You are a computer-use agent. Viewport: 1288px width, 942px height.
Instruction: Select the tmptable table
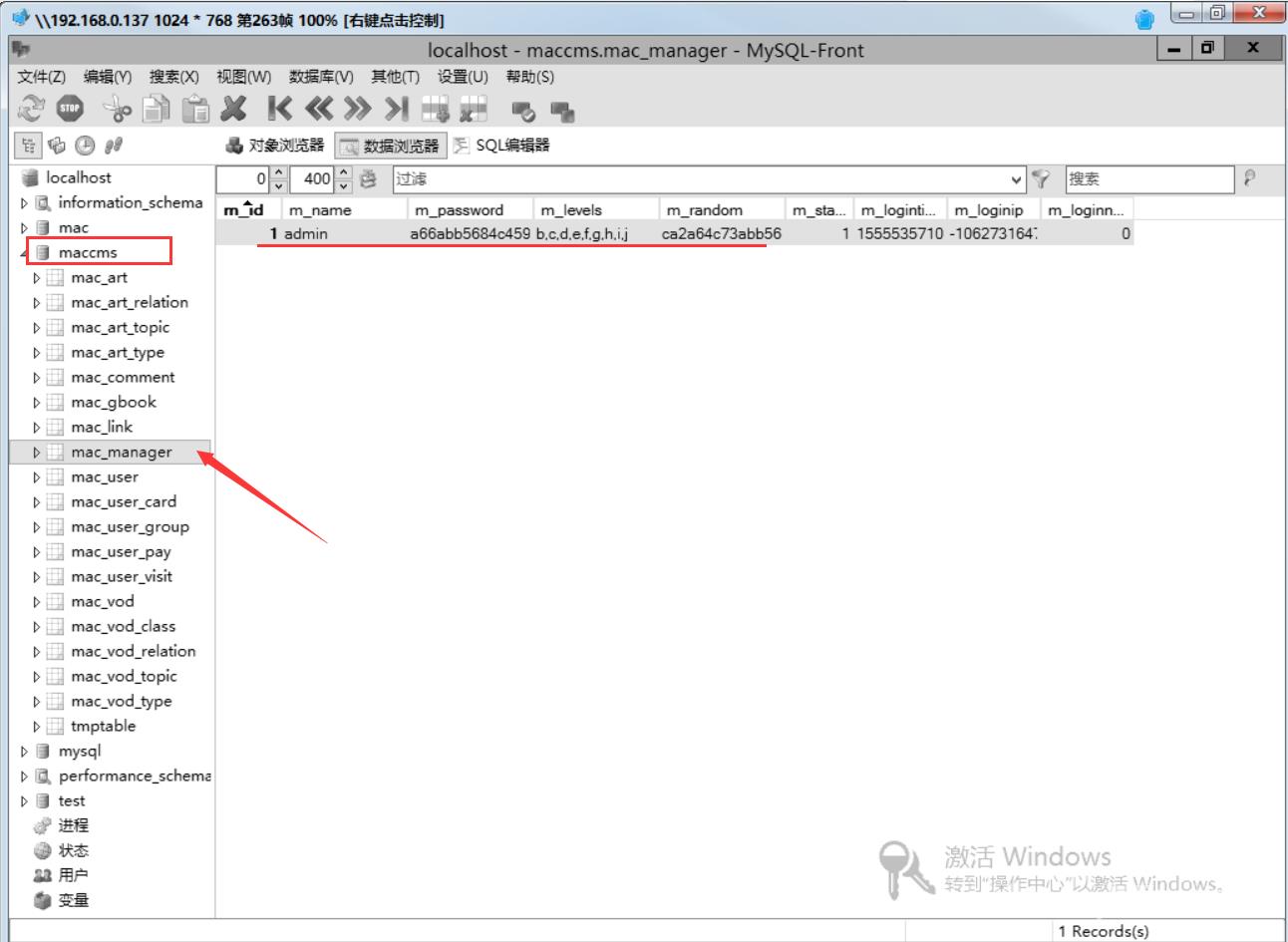pos(103,726)
